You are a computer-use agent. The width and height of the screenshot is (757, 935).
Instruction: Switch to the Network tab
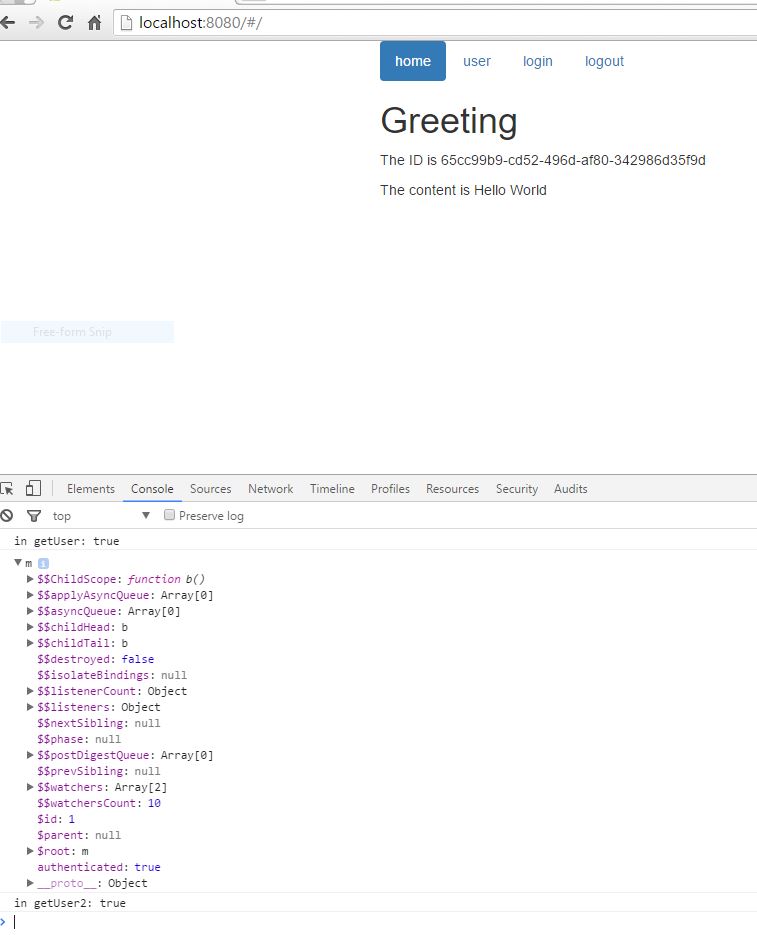click(x=270, y=488)
